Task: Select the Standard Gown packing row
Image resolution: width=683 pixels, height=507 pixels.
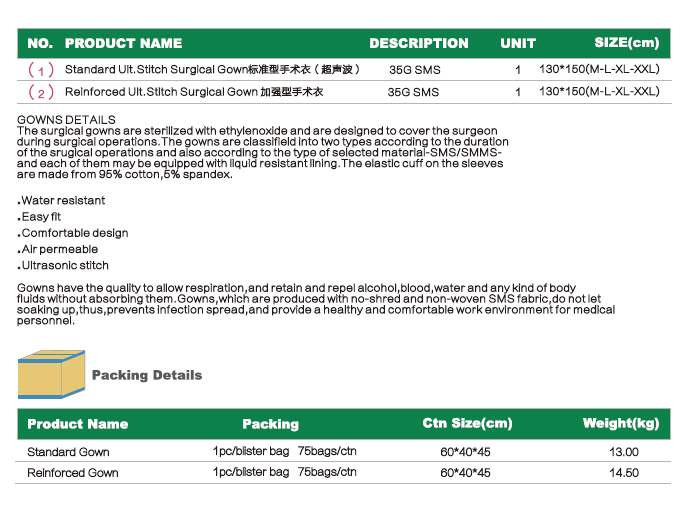Action: click(343, 451)
